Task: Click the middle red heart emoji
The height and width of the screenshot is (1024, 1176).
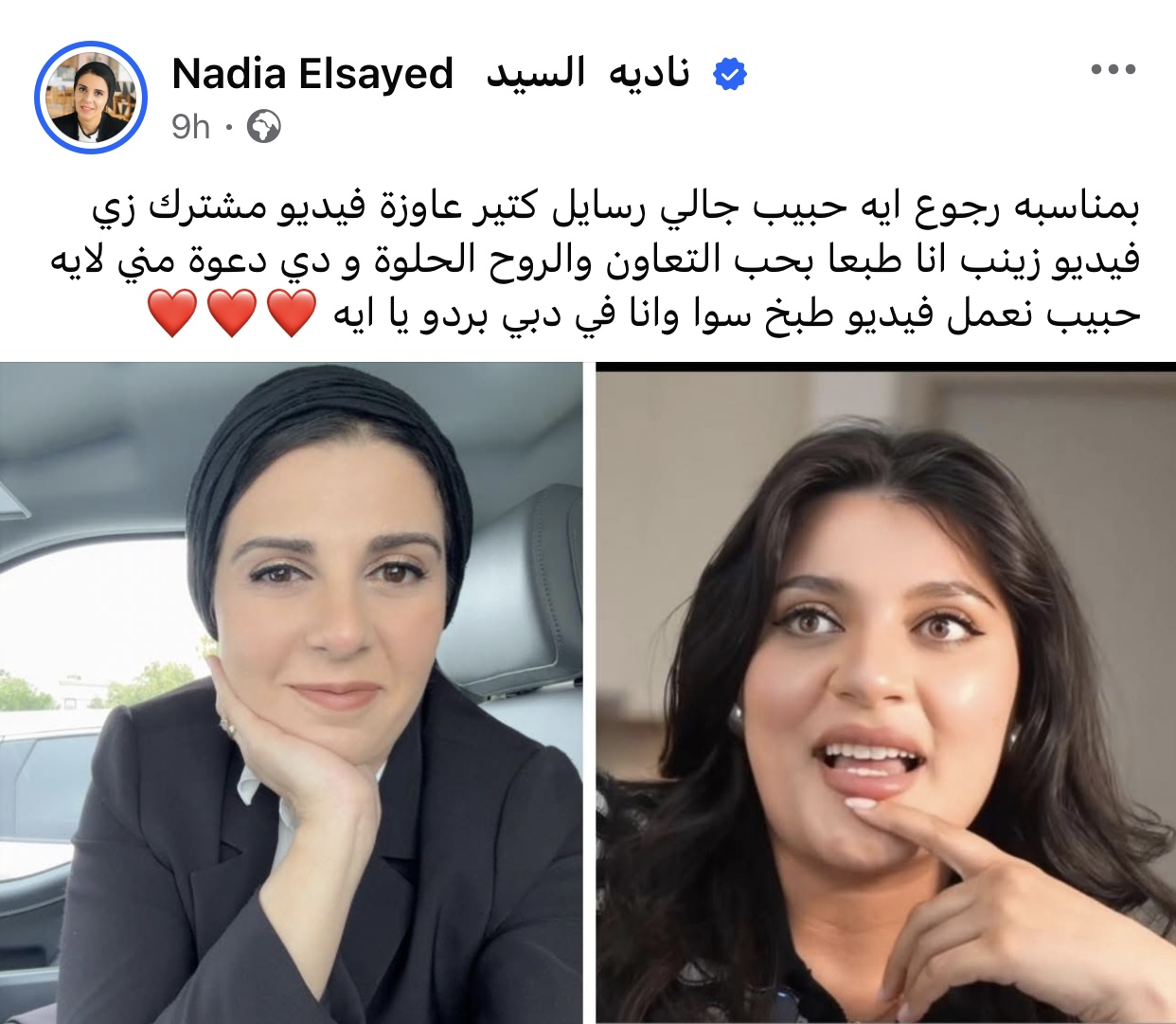Action: pos(232,314)
